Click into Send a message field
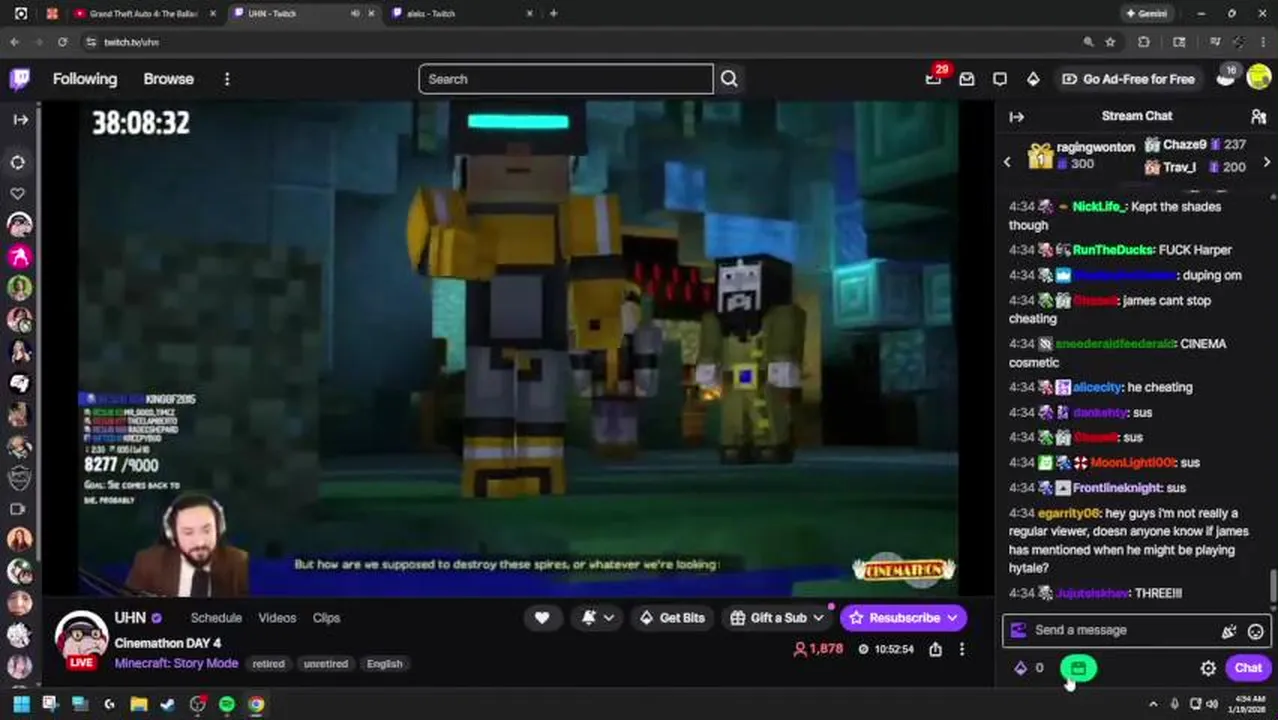The height and width of the screenshot is (720, 1278). [x=1120, y=630]
